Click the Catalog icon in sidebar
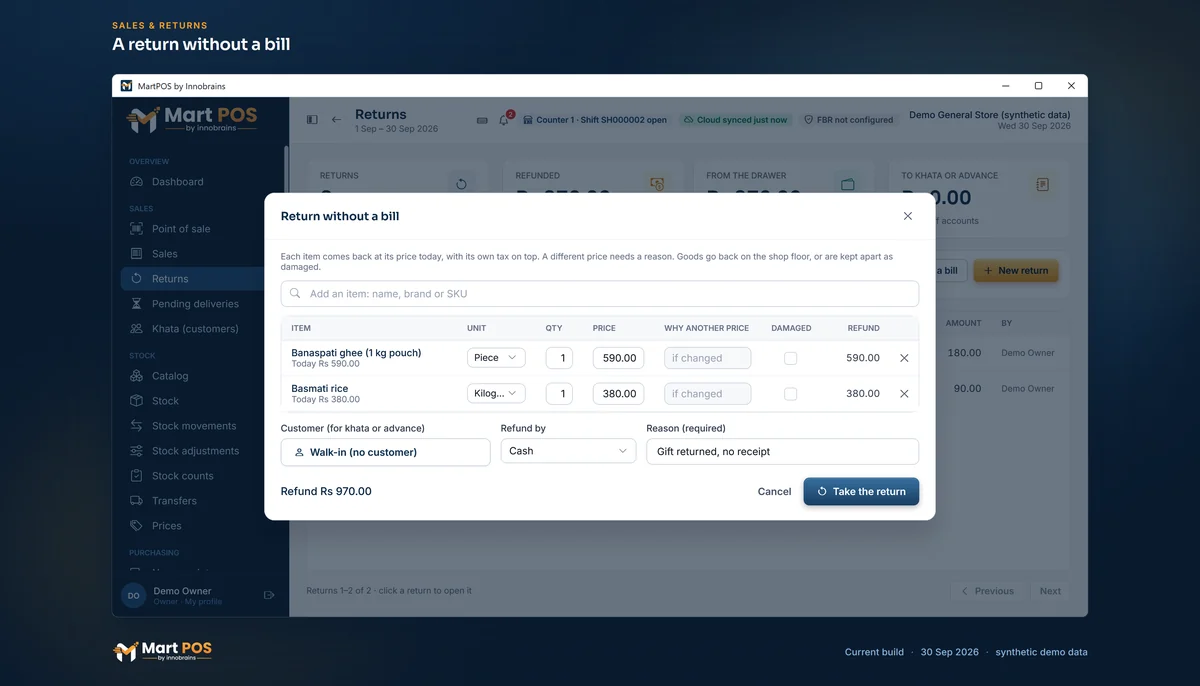Screen dimensions: 1200x686 pos(136,376)
